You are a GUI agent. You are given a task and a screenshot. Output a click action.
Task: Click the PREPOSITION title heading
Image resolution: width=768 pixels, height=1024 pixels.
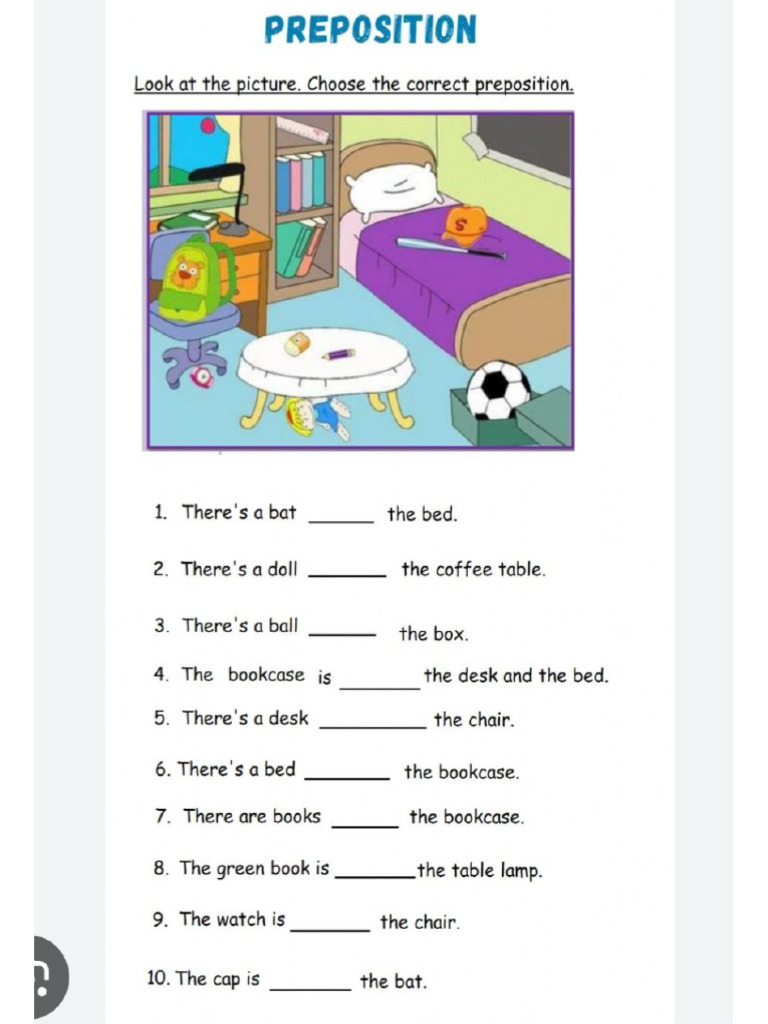pos(370,30)
